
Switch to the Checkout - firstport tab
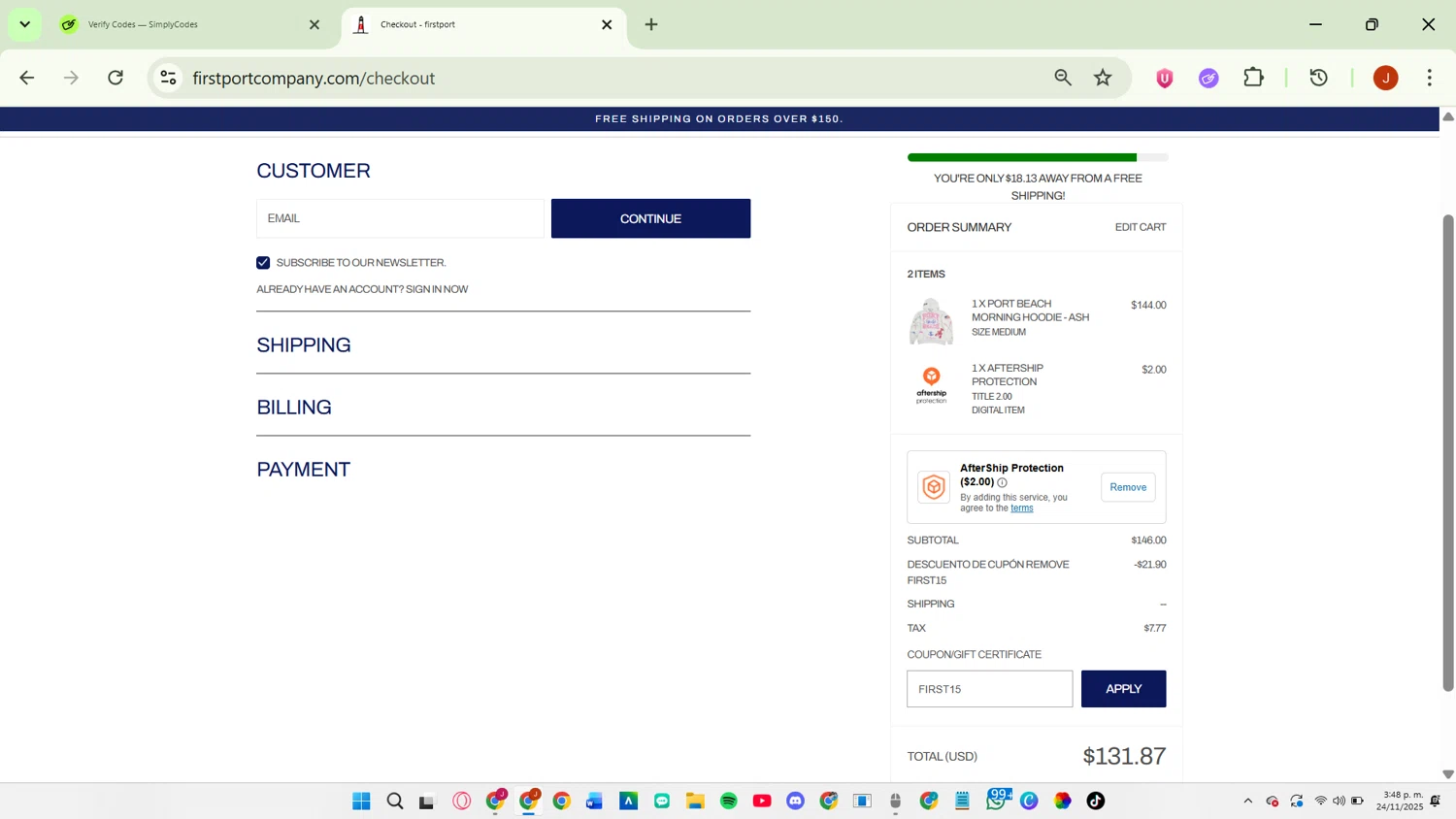tap(483, 25)
